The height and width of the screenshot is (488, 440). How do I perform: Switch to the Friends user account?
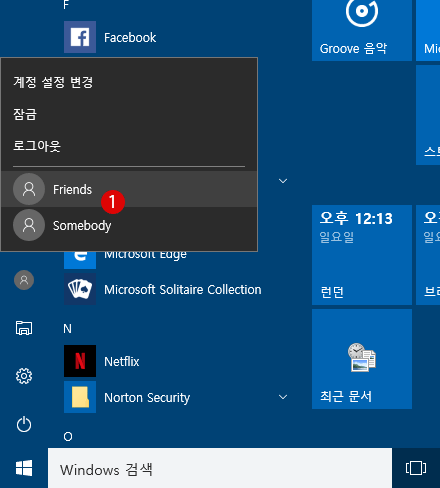click(129, 189)
